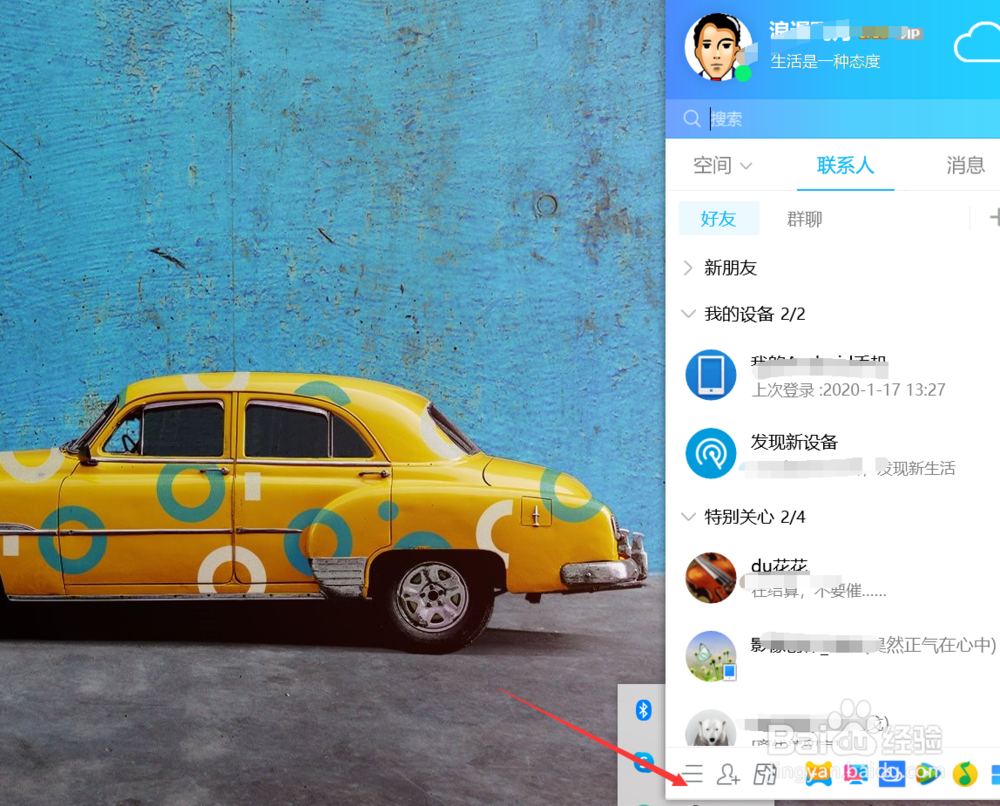Click the add friend icon
1000x806 pixels.
coord(728,775)
